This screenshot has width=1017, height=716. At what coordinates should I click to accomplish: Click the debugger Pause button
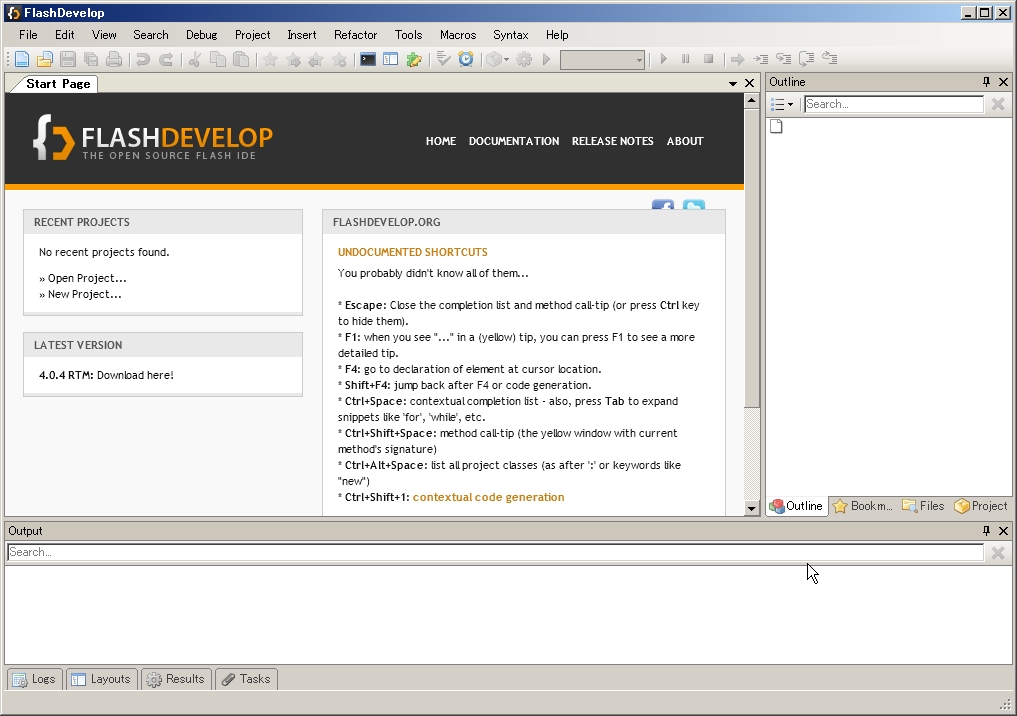click(x=686, y=59)
